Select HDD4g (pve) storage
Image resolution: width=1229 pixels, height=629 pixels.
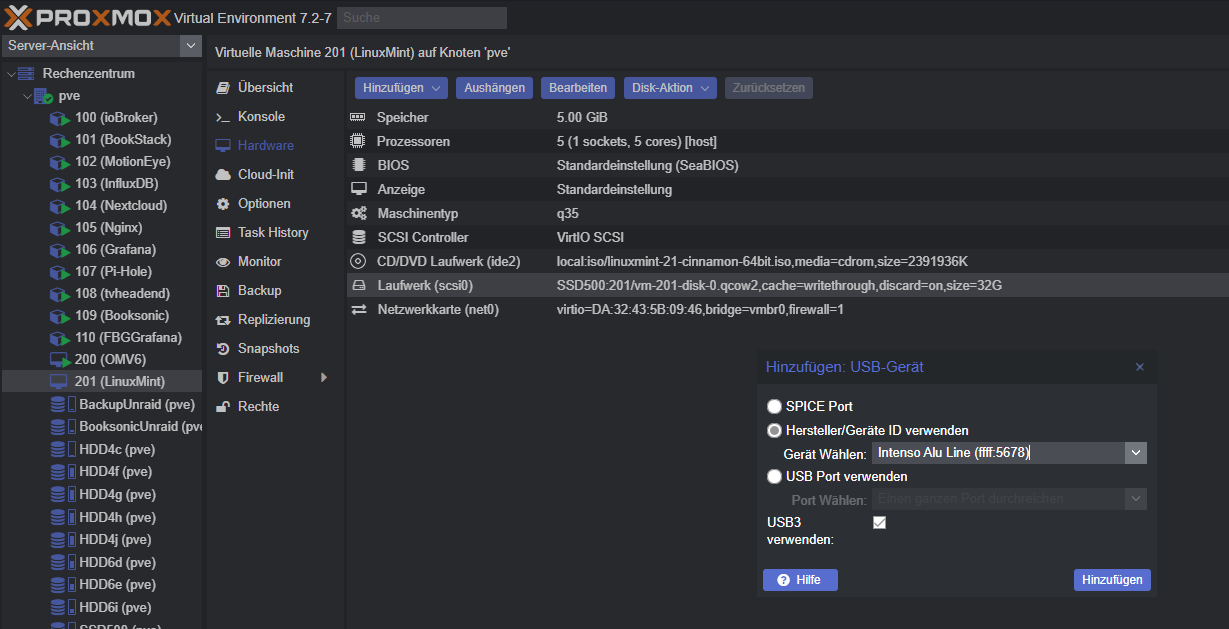coord(116,494)
